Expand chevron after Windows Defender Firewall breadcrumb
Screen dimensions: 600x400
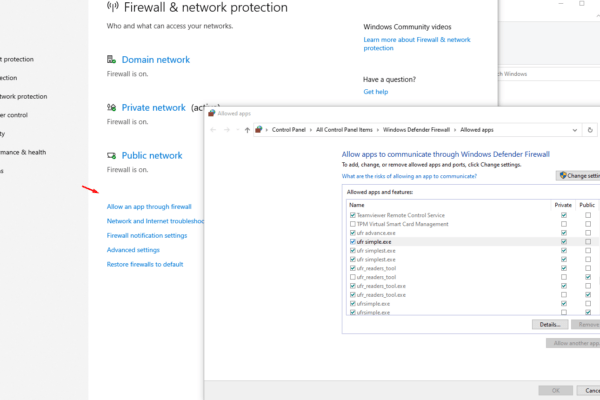(x=455, y=130)
